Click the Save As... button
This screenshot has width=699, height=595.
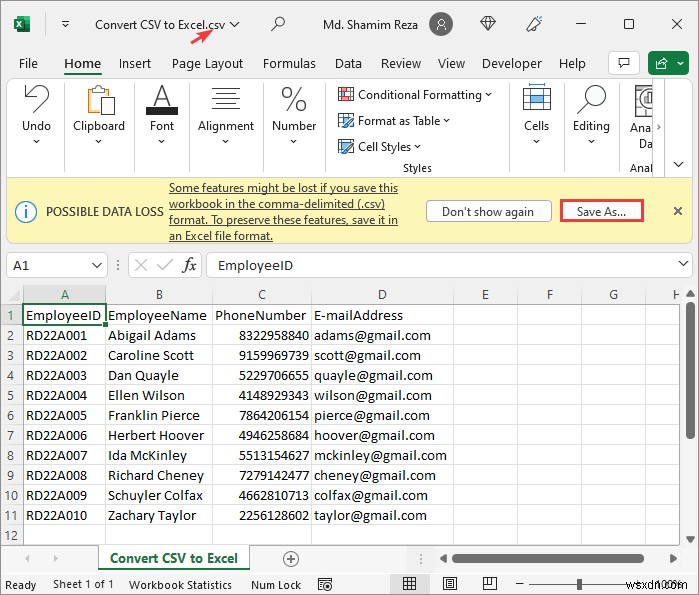[601, 211]
